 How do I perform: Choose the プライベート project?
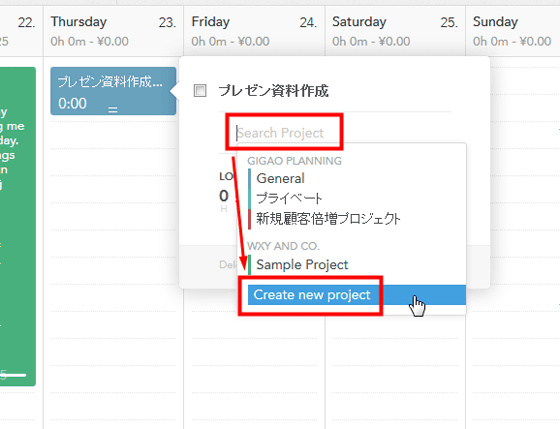(289, 198)
